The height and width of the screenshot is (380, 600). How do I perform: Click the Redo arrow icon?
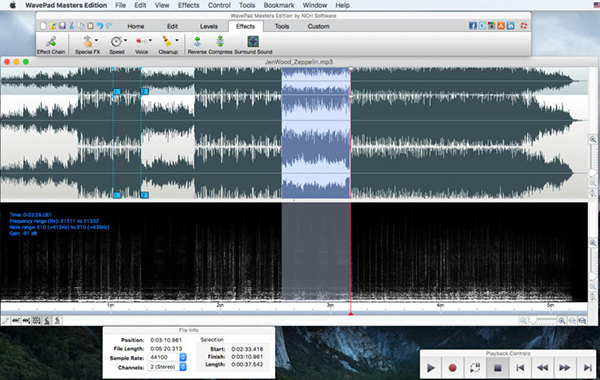(109, 26)
